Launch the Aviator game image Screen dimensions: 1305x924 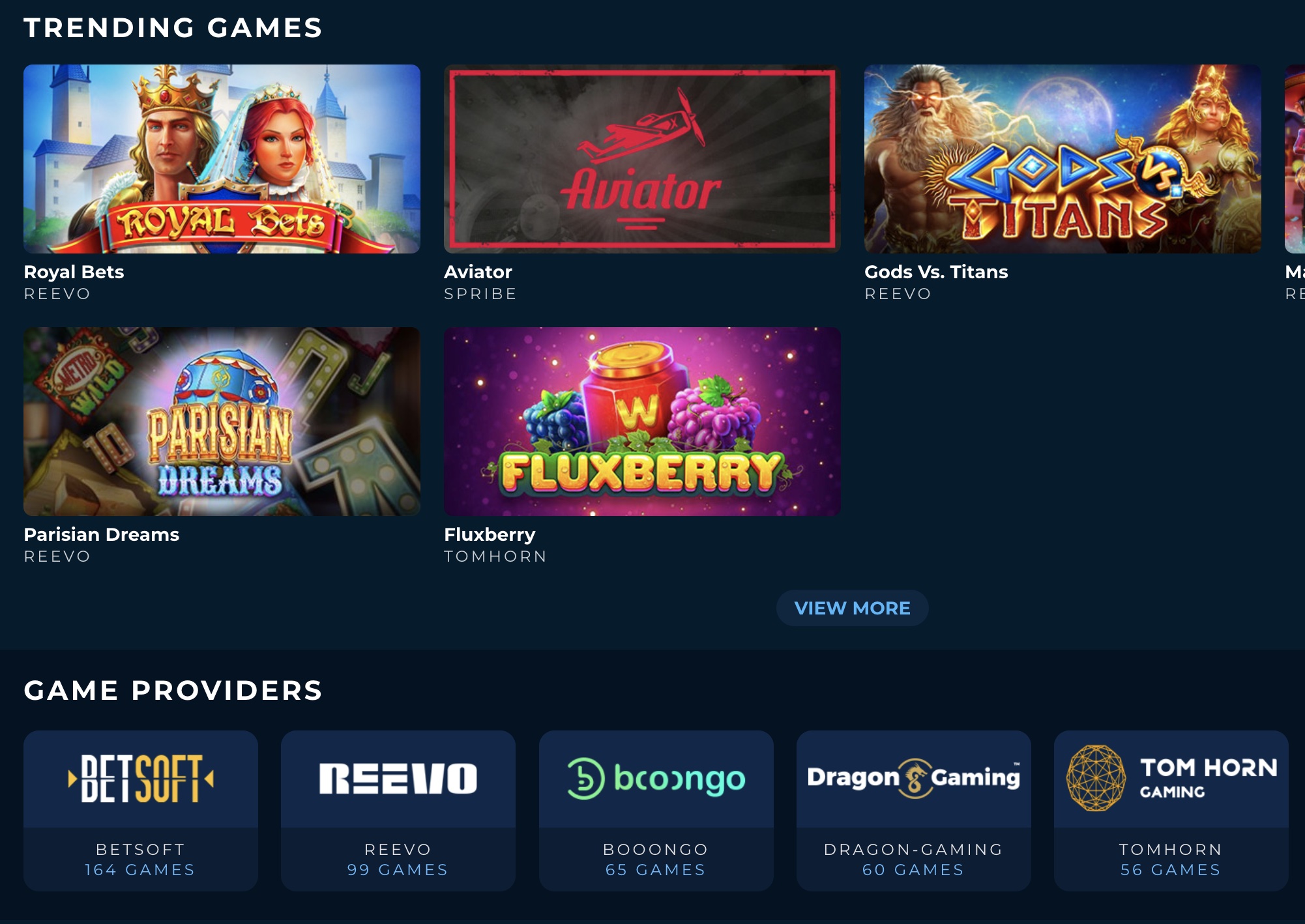(642, 158)
